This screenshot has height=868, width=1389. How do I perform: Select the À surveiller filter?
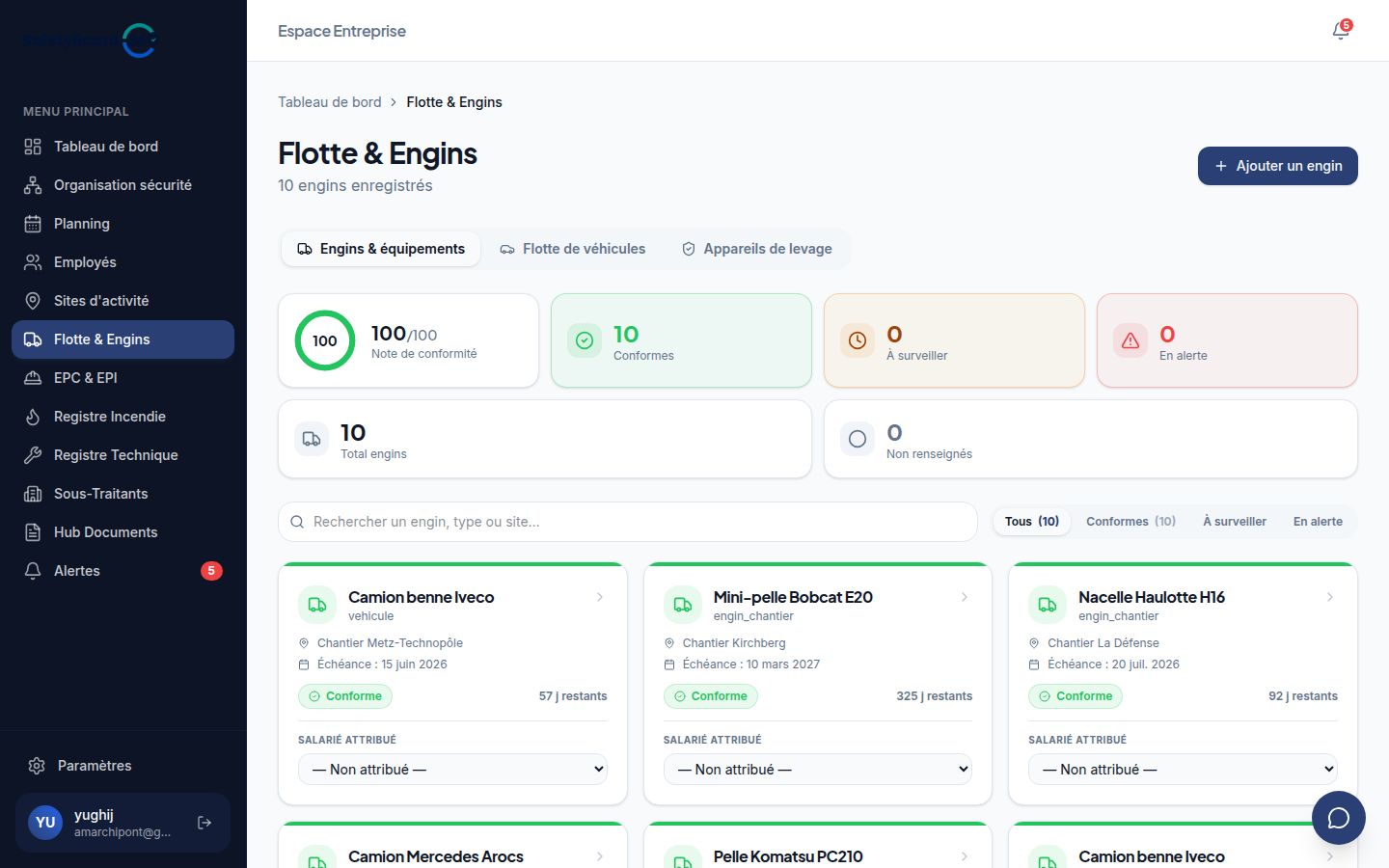1235,522
